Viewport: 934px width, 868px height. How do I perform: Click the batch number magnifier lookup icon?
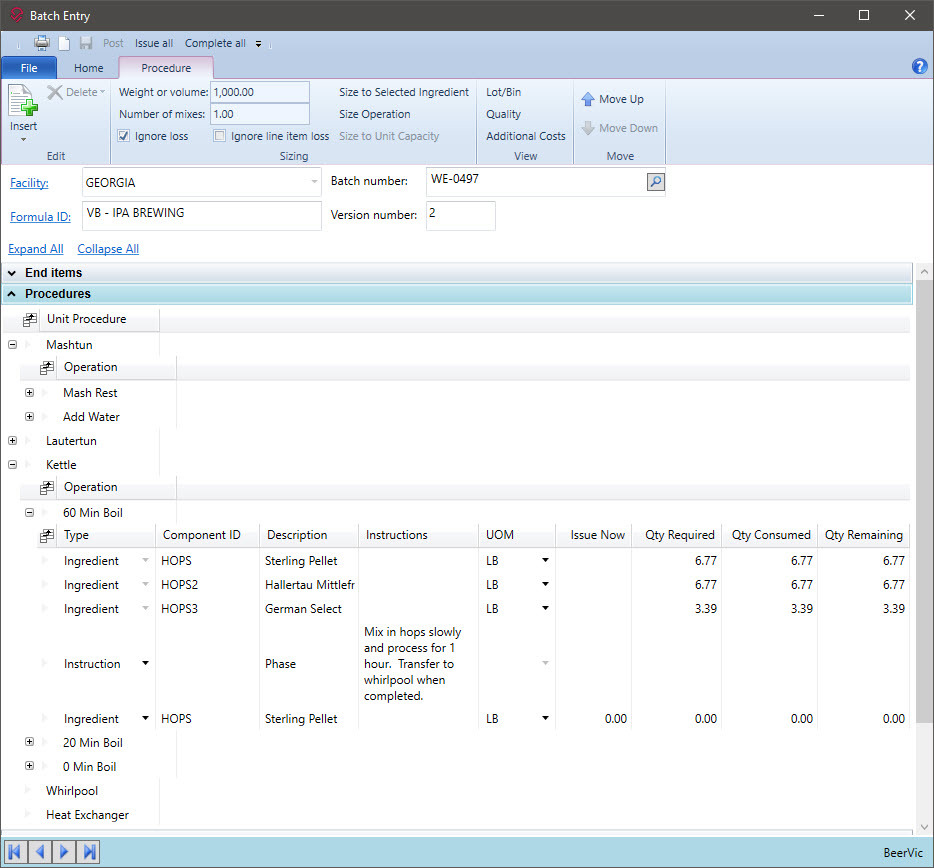(x=655, y=183)
